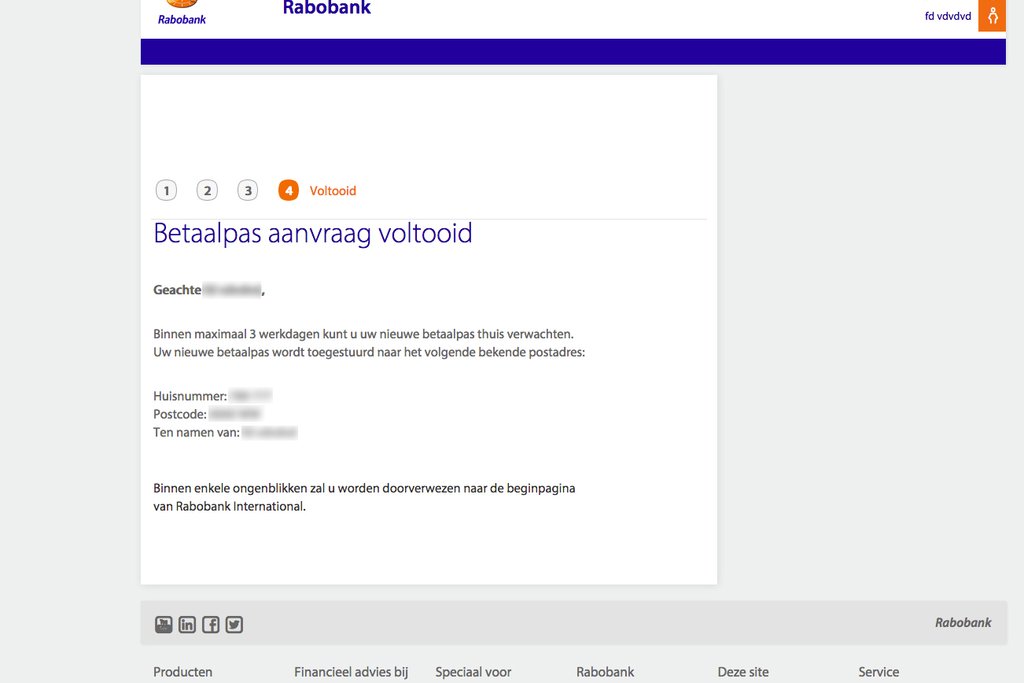Screen dimensions: 1024x683
Task: Open the Rabobank footer column heading
Action: tap(605, 672)
